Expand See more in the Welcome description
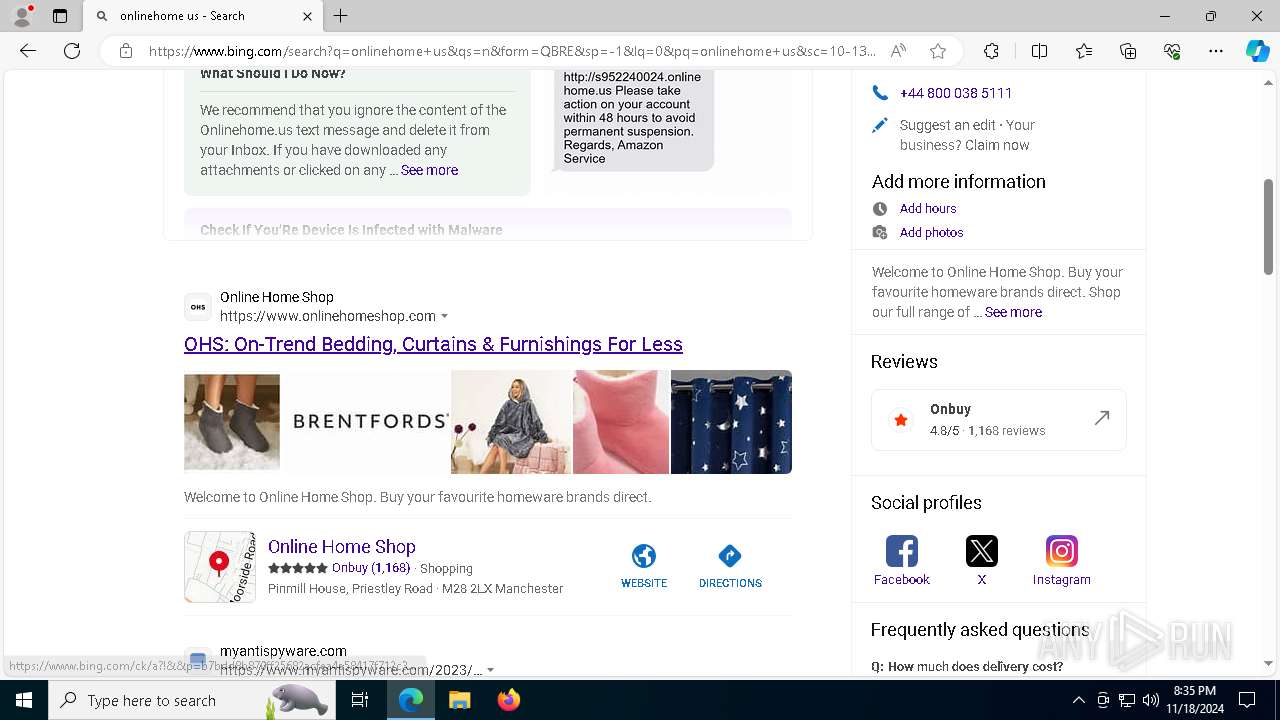Screen dimensions: 1280x720 (1013, 312)
